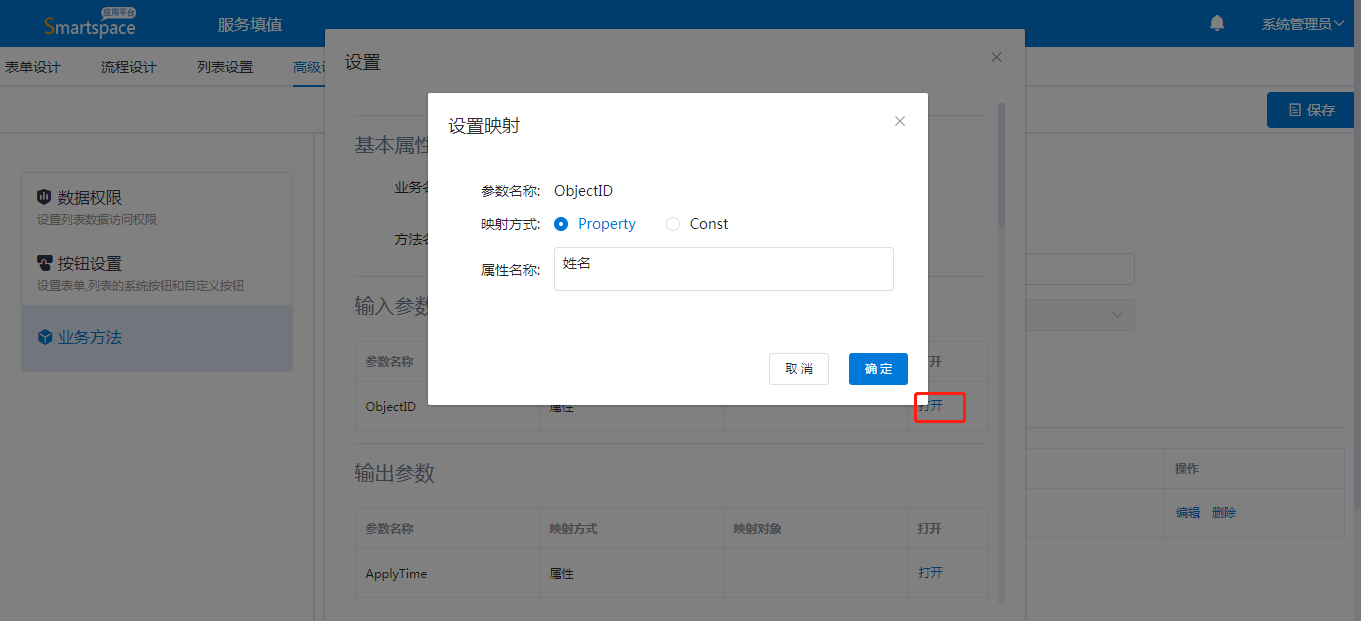Open the 按钮设置 sidebar item
The height and width of the screenshot is (621, 1361).
point(157,272)
